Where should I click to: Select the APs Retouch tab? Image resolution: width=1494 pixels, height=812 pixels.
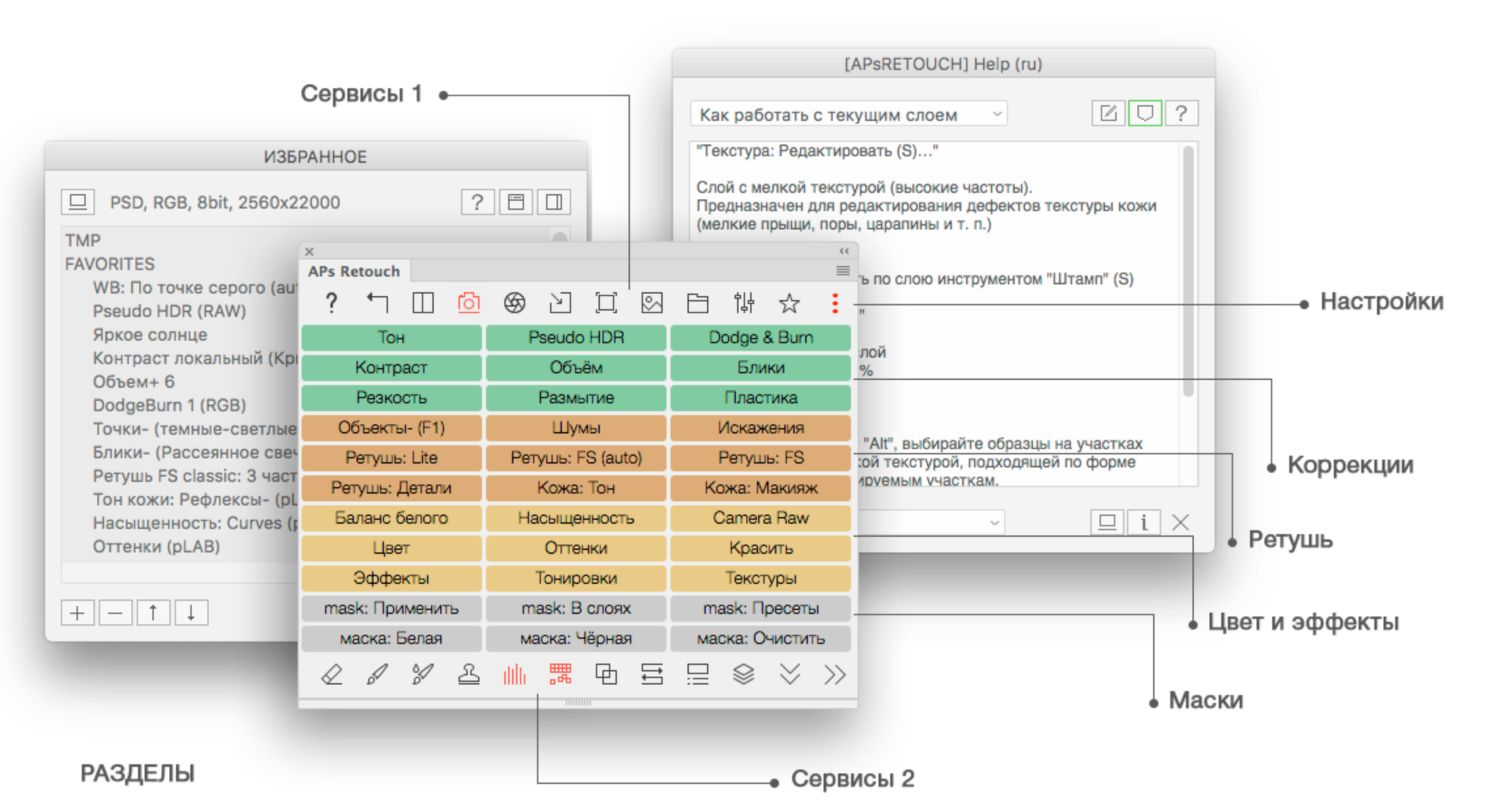click(354, 271)
